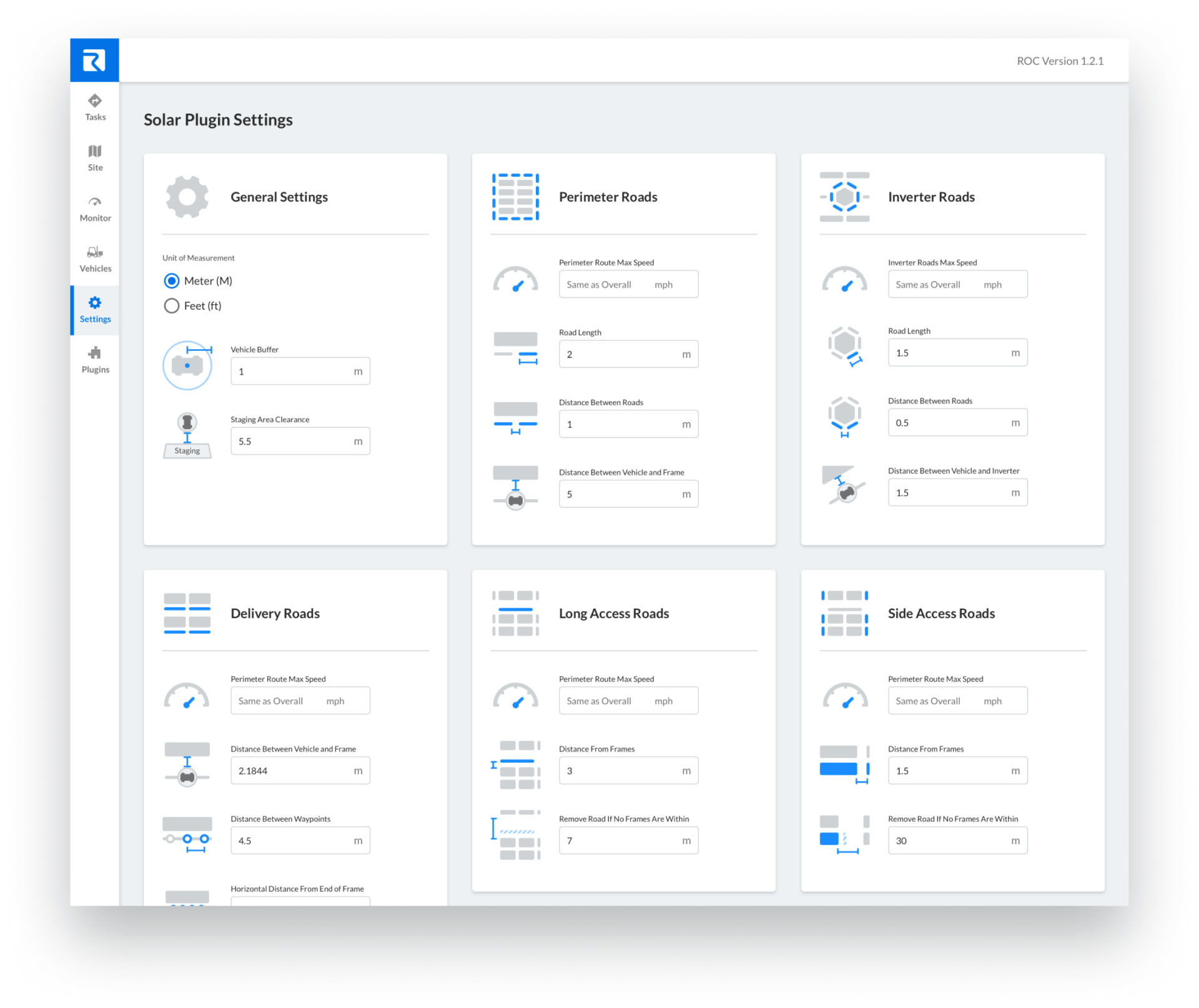Click Delivery Roads max speed gauge icon

click(x=186, y=696)
